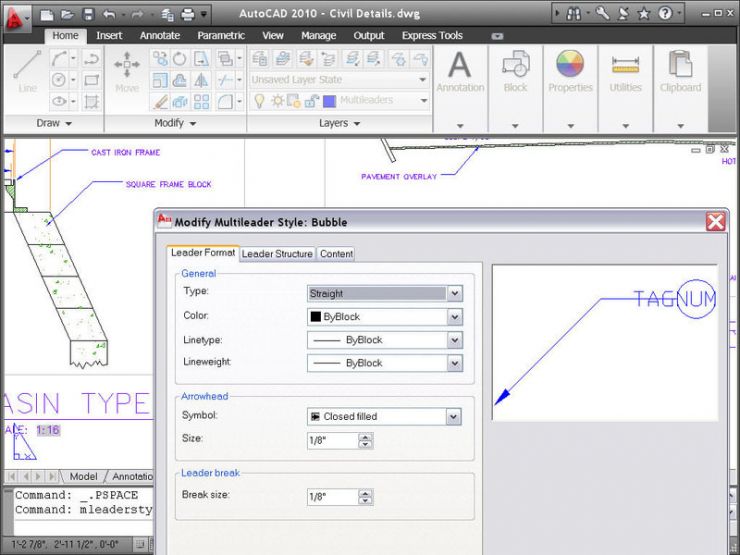
Task: Select the Trim tool
Action: pos(225,80)
